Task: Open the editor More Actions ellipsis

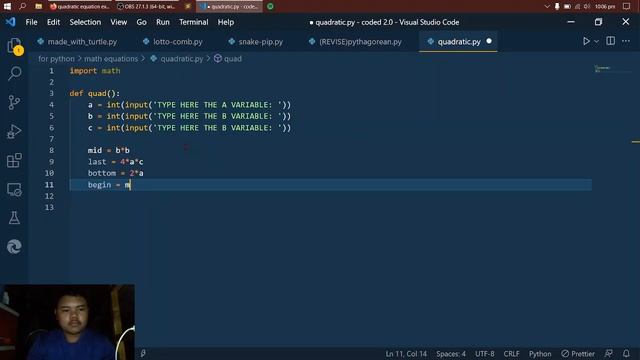Action: pos(626,41)
